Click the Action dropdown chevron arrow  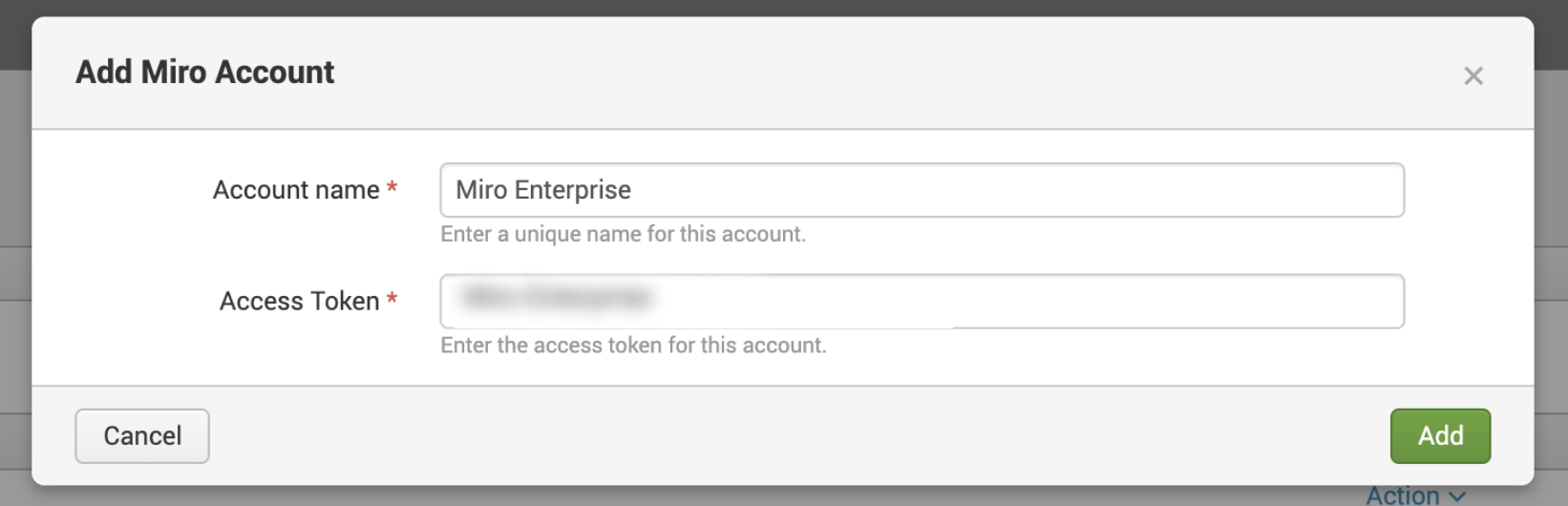[x=1456, y=496]
